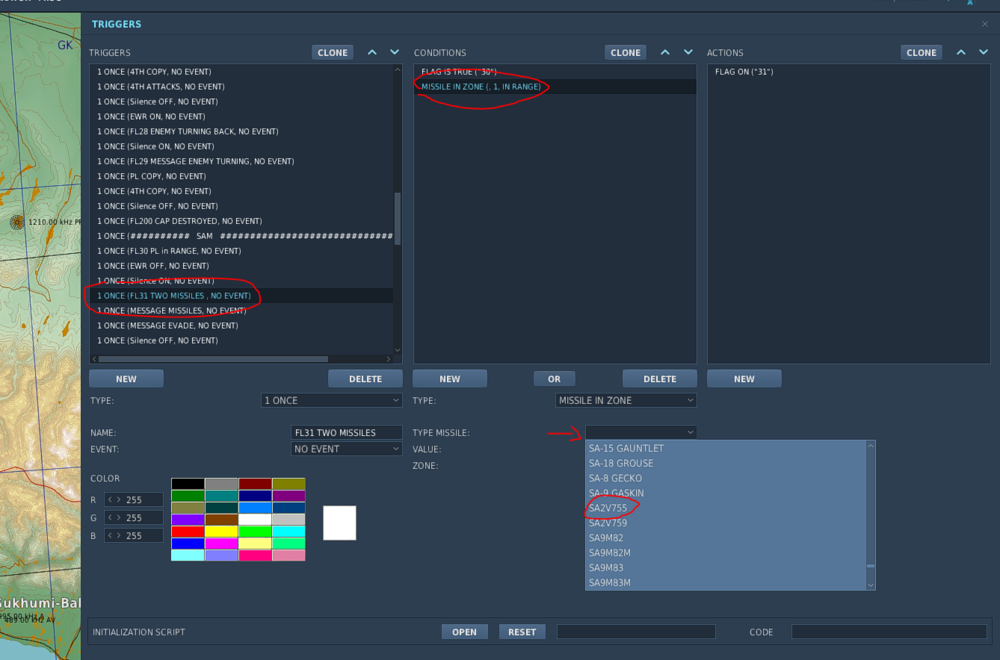Select trigger MESSAGE EVADE
Image resolution: width=1000 pixels, height=660 pixels.
[242, 326]
